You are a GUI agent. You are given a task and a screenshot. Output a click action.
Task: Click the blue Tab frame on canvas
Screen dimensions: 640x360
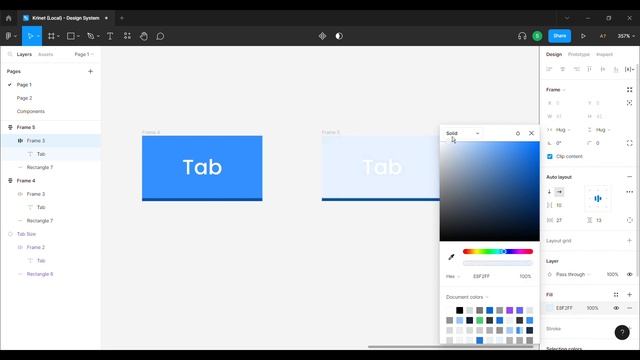click(202, 168)
